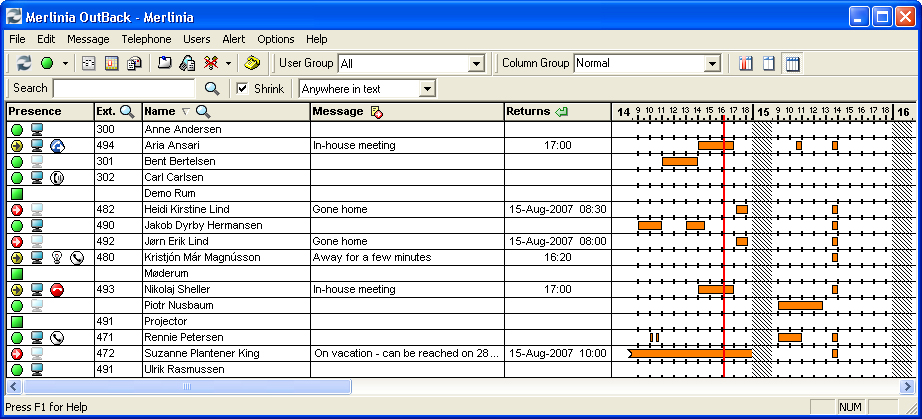Click the mobile phone with note icon

click(x=188, y=63)
